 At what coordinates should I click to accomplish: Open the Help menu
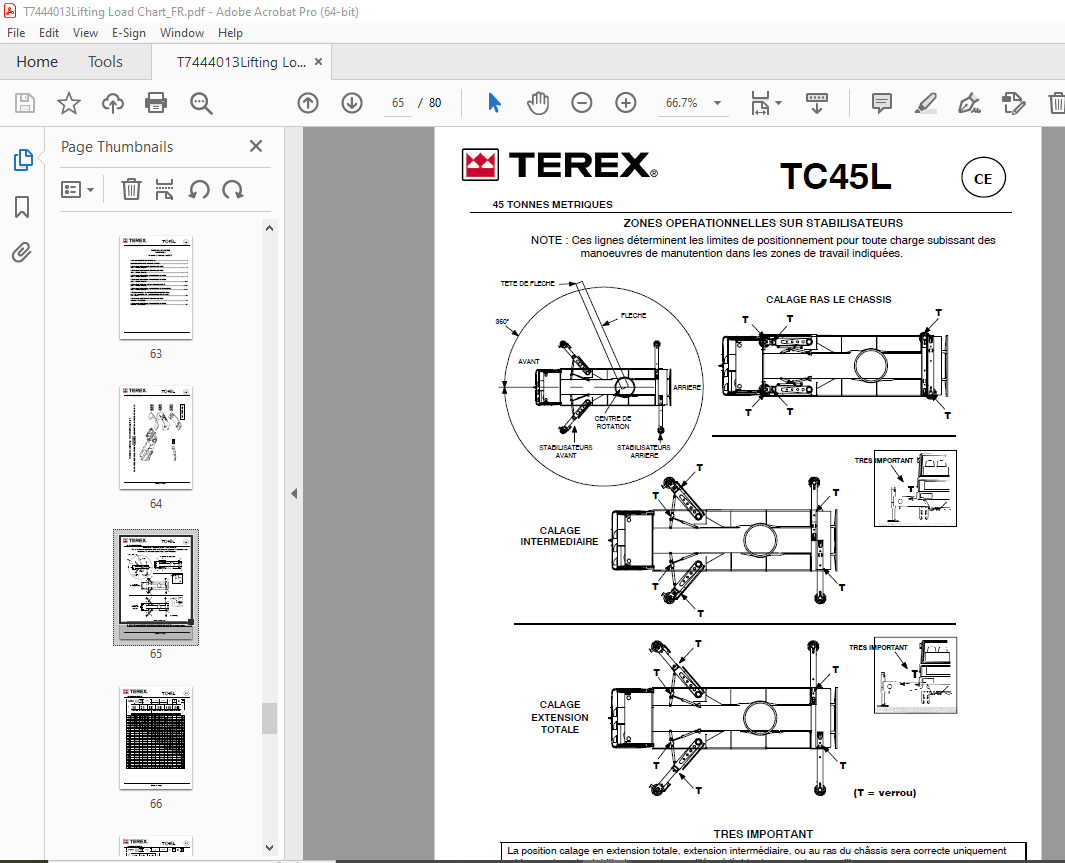(x=230, y=33)
